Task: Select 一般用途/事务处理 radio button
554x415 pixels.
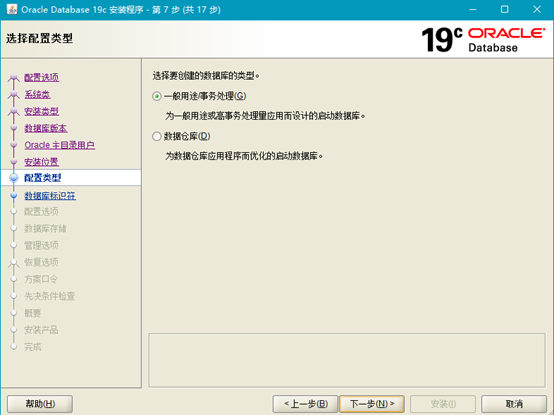Action: coord(157,96)
